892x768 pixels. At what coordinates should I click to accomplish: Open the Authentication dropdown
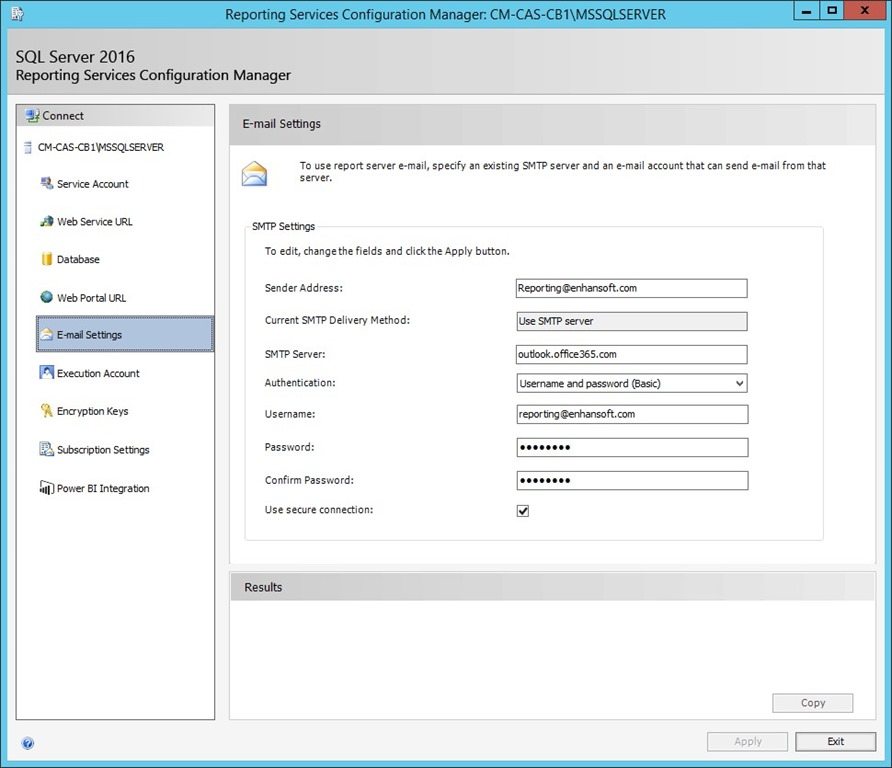click(631, 383)
